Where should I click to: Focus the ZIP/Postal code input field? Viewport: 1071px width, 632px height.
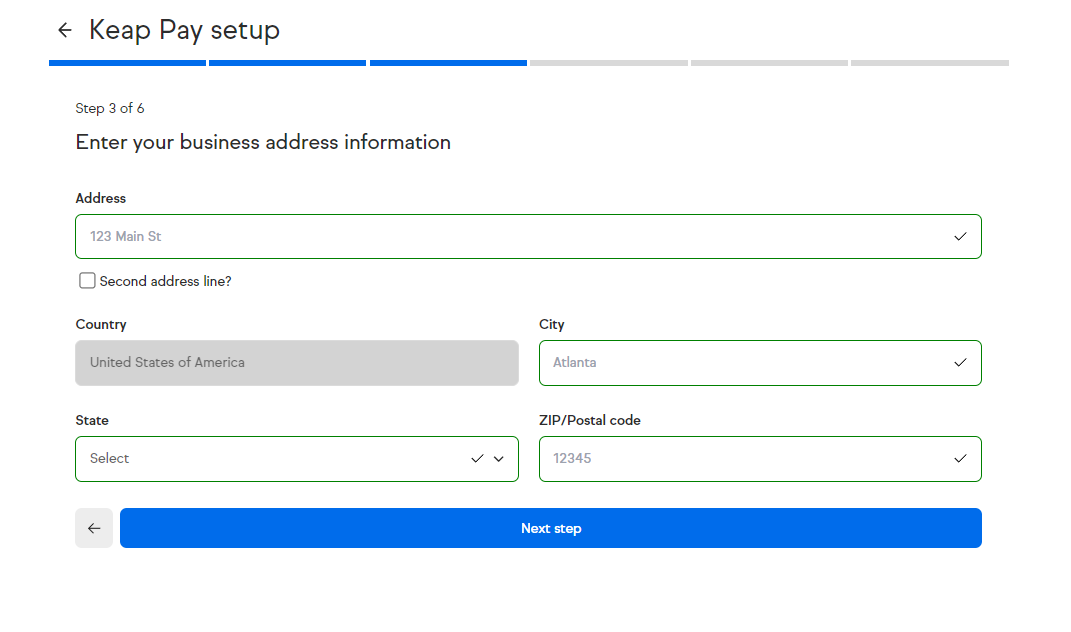point(760,458)
